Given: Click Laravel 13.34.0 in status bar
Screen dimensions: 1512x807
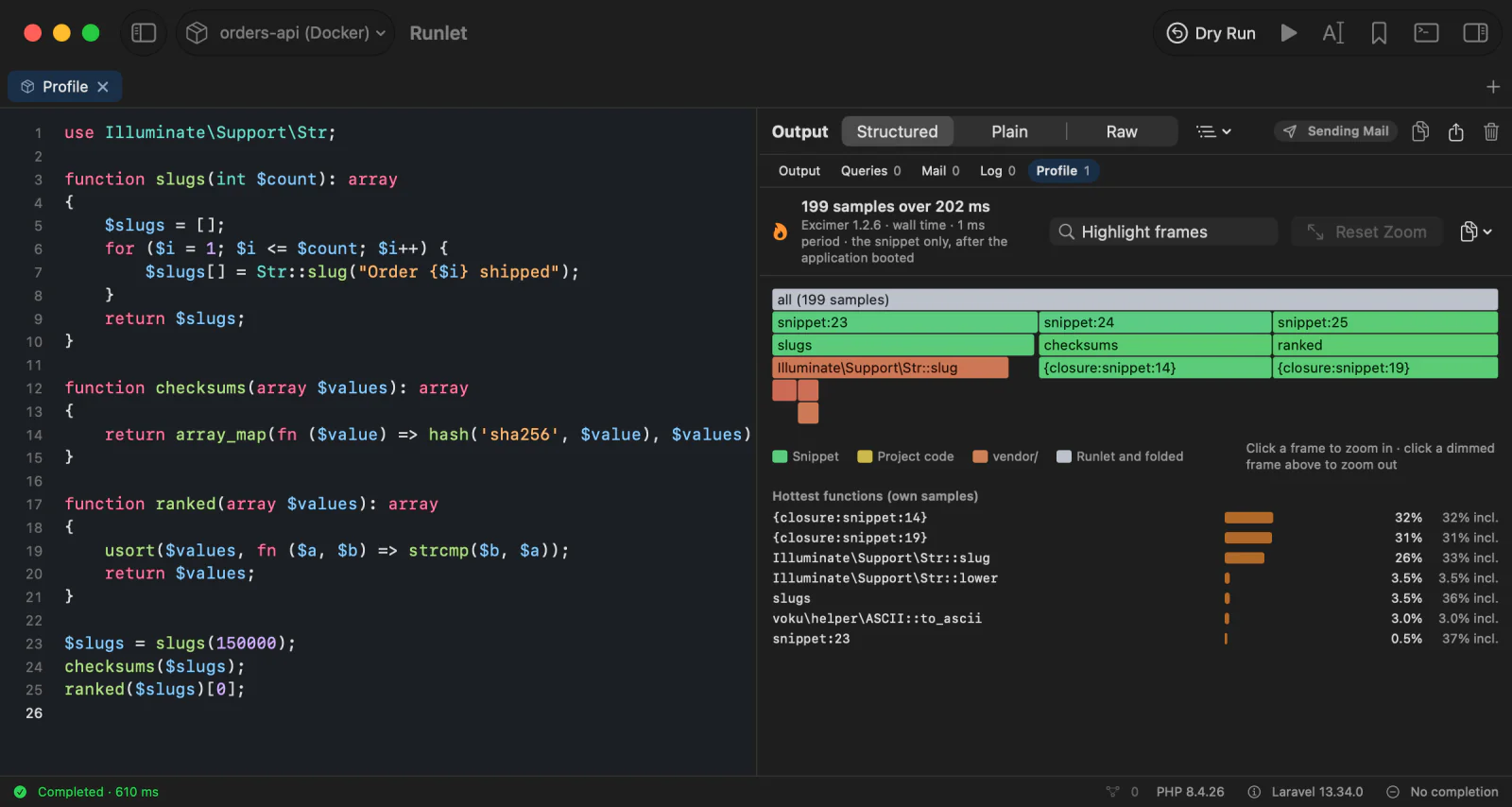Looking at the screenshot, I should [1317, 792].
